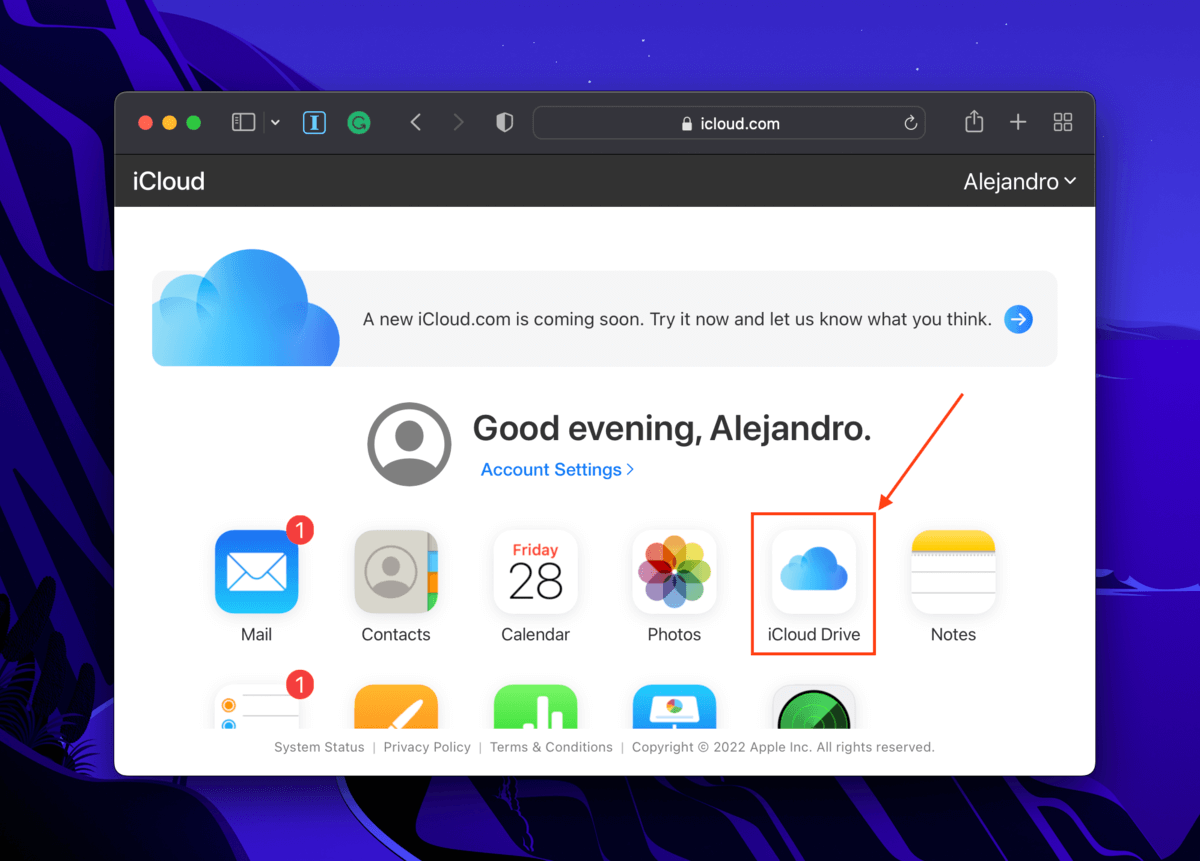Click the green zoom window button

194,123
